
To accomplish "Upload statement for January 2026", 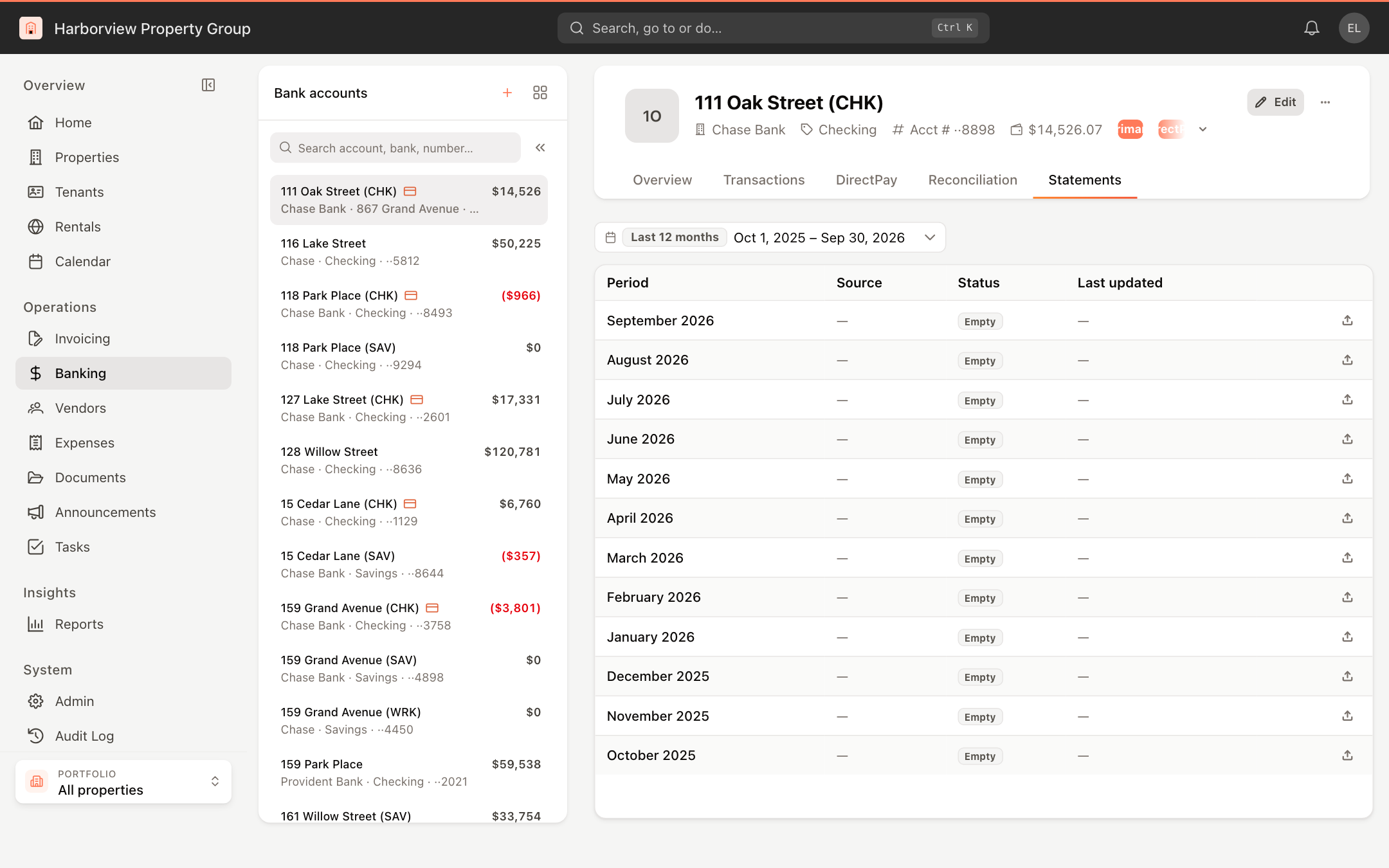I will coord(1347,637).
